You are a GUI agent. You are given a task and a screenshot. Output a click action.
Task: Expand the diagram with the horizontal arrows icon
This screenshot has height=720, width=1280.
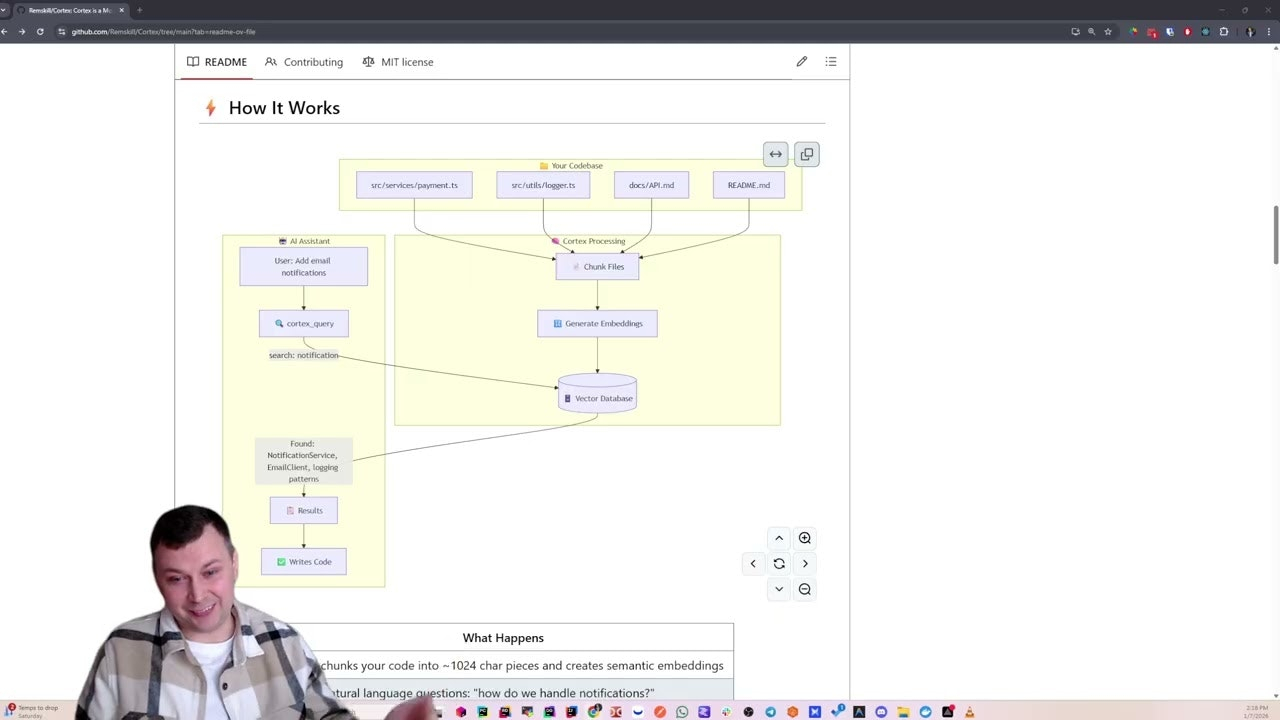(775, 154)
